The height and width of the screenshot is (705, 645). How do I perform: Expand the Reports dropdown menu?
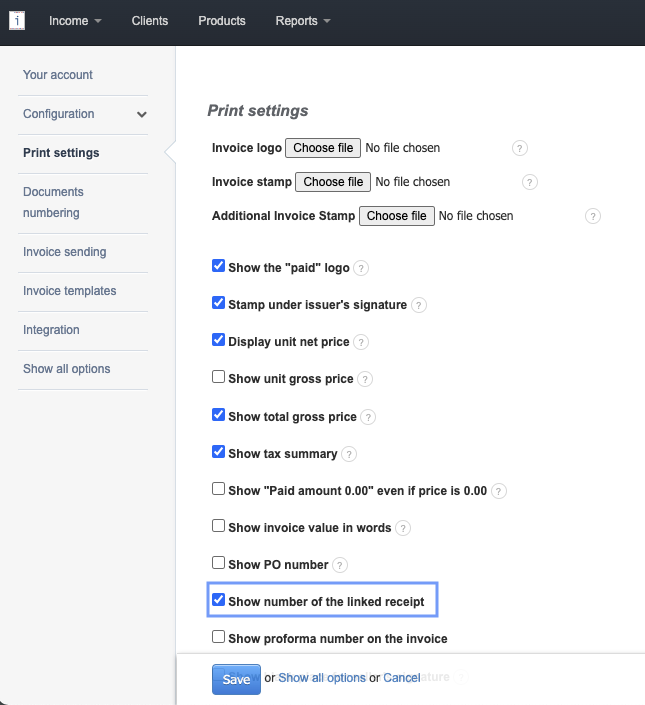click(303, 21)
